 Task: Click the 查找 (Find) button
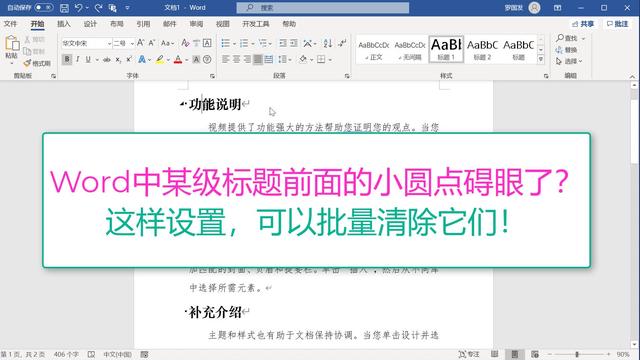point(567,38)
